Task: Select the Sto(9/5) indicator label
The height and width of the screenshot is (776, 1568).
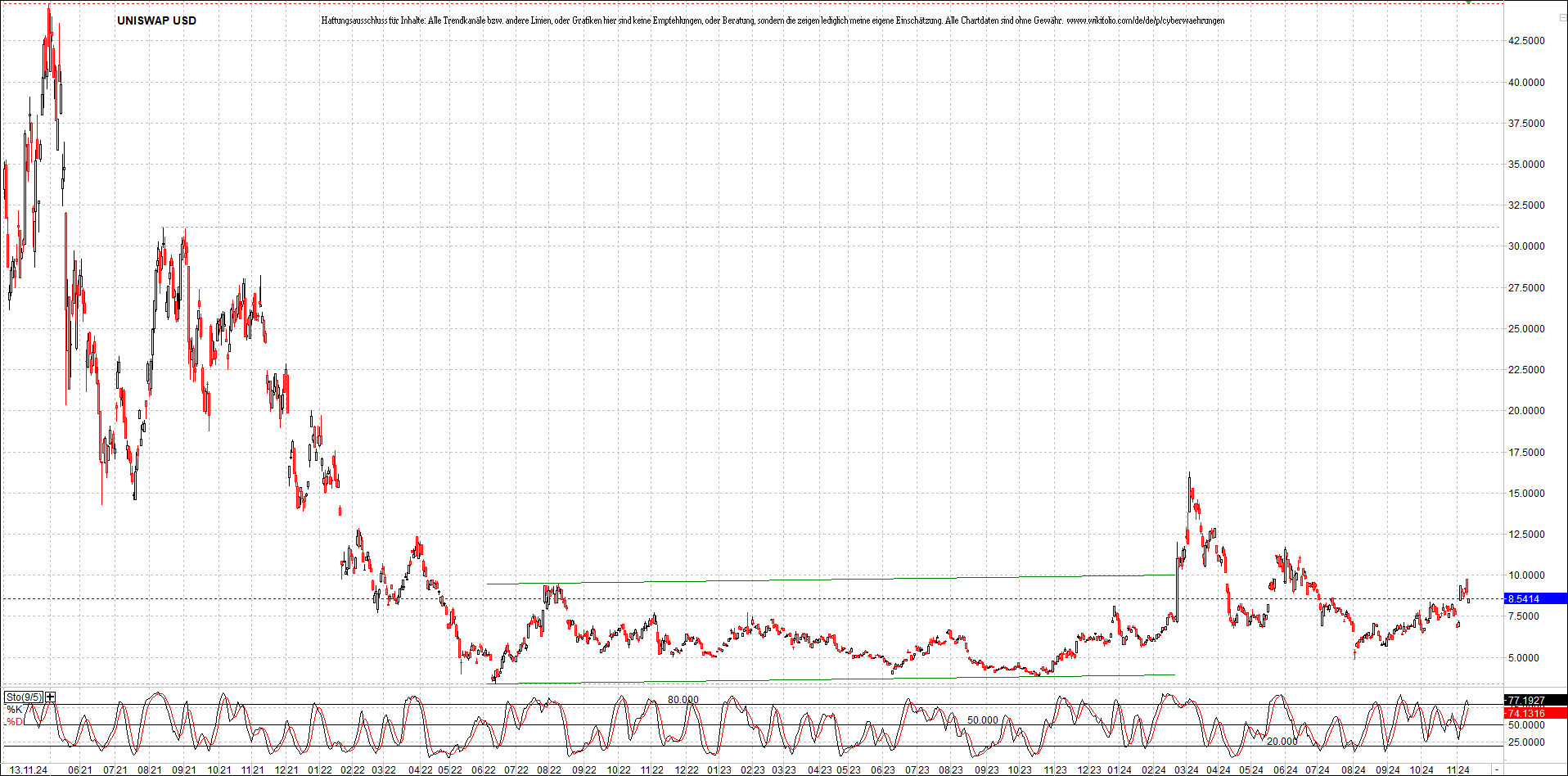Action: pyautogui.click(x=24, y=697)
